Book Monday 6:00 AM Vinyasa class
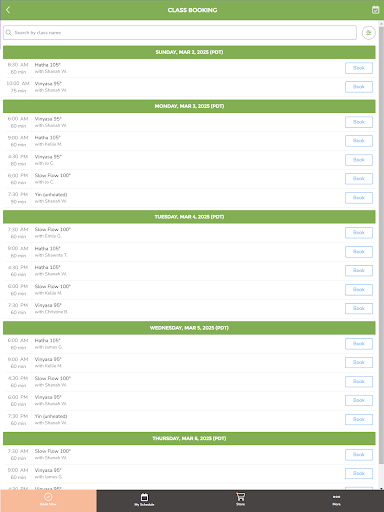Screen dimensions: 384x512 coord(359,122)
